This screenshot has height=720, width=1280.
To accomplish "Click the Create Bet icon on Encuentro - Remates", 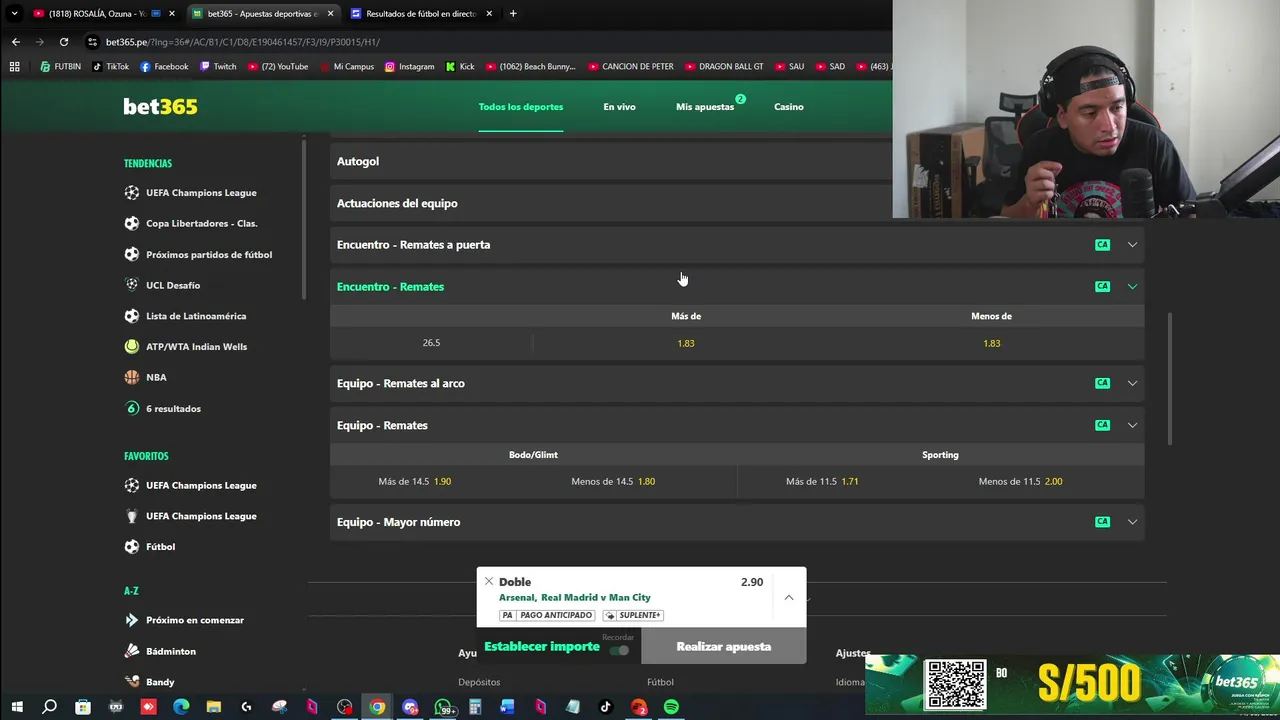I will (1102, 287).
